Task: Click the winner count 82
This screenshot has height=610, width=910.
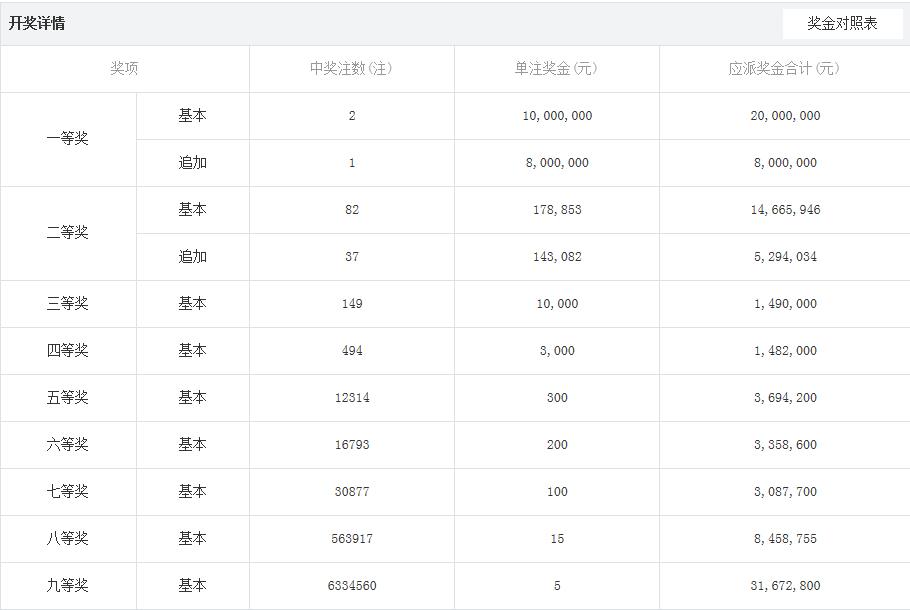Action: pos(352,210)
